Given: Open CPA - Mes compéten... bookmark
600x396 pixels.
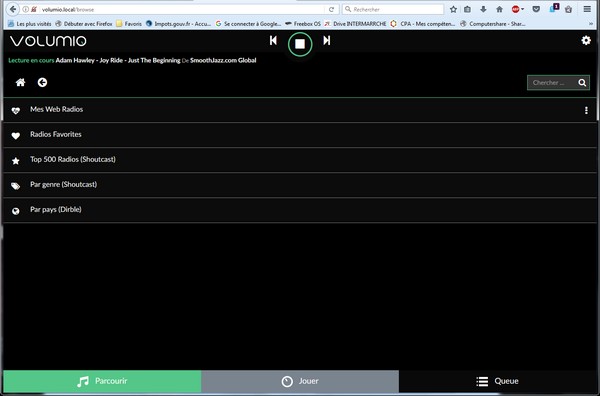Looking at the screenshot, I should [423, 24].
